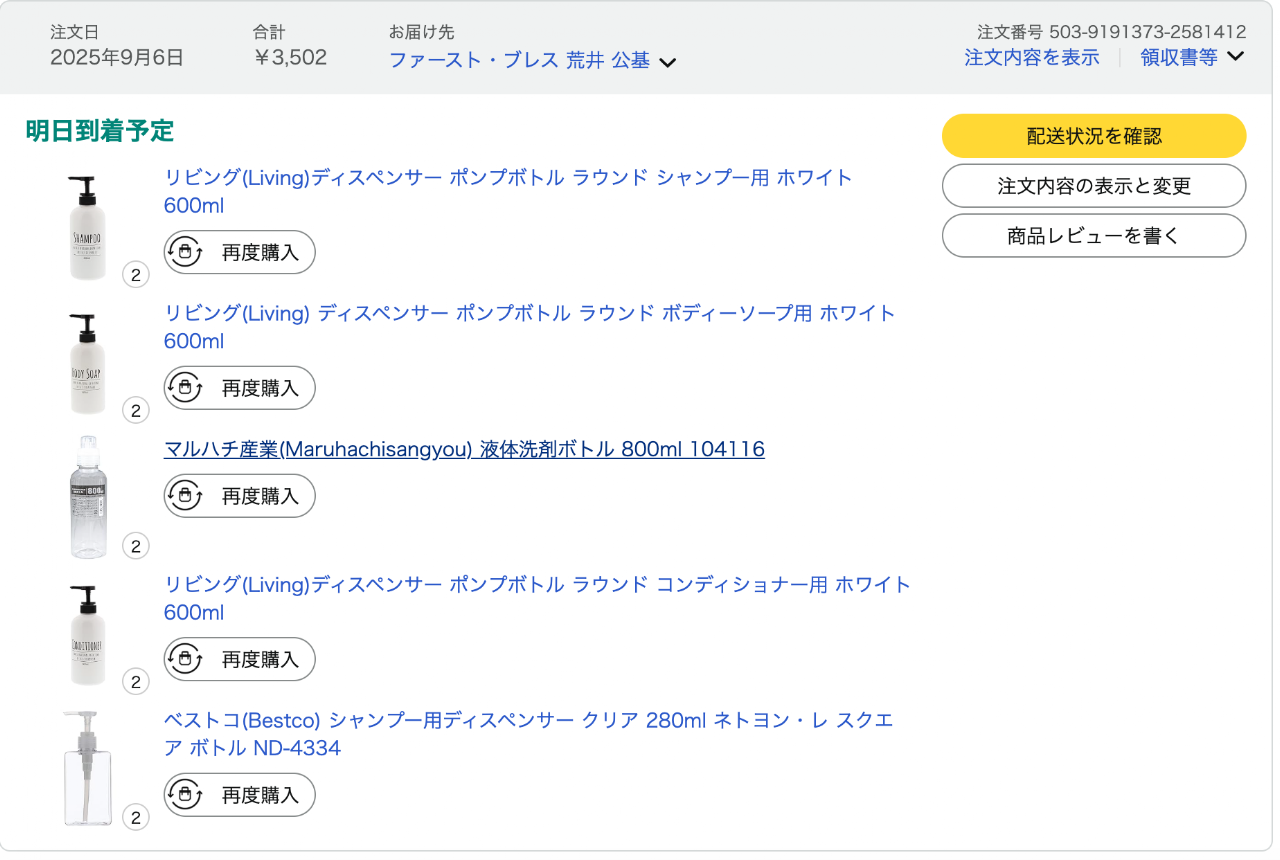The image size is (1280, 860).
Task: Click the buy-again icon for the conditioner bottle
Action: [185, 660]
